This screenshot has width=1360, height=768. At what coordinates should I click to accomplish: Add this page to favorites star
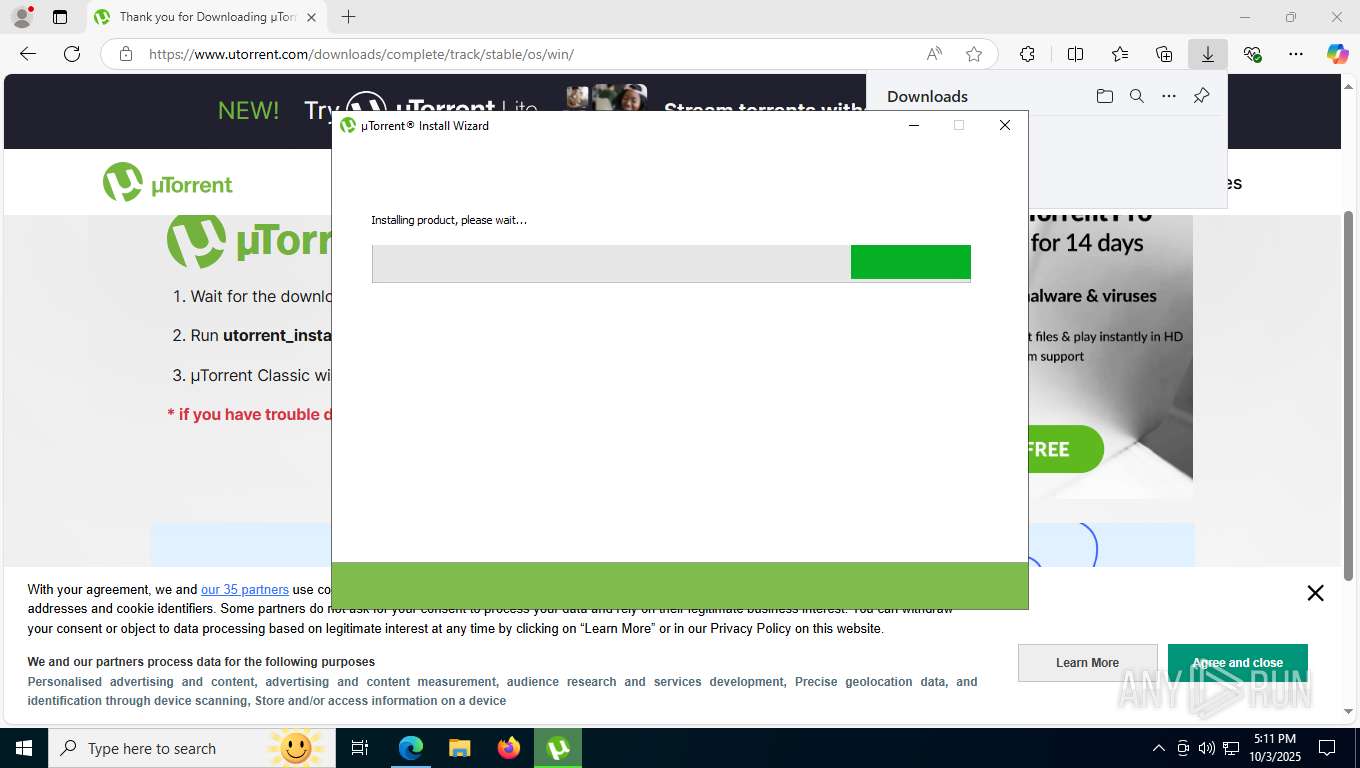[974, 54]
